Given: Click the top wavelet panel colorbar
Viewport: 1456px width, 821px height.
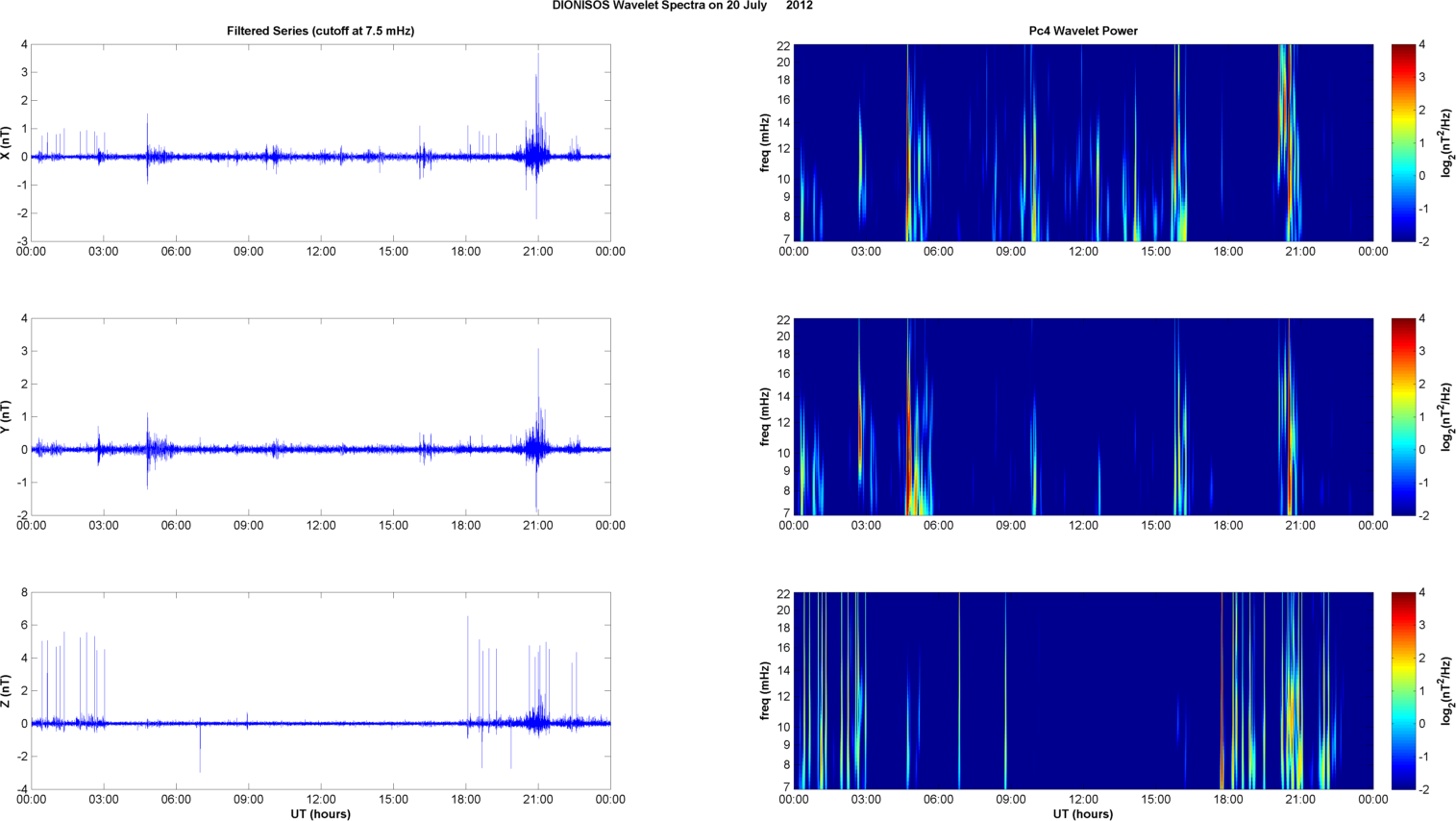Looking at the screenshot, I should point(1402,142).
